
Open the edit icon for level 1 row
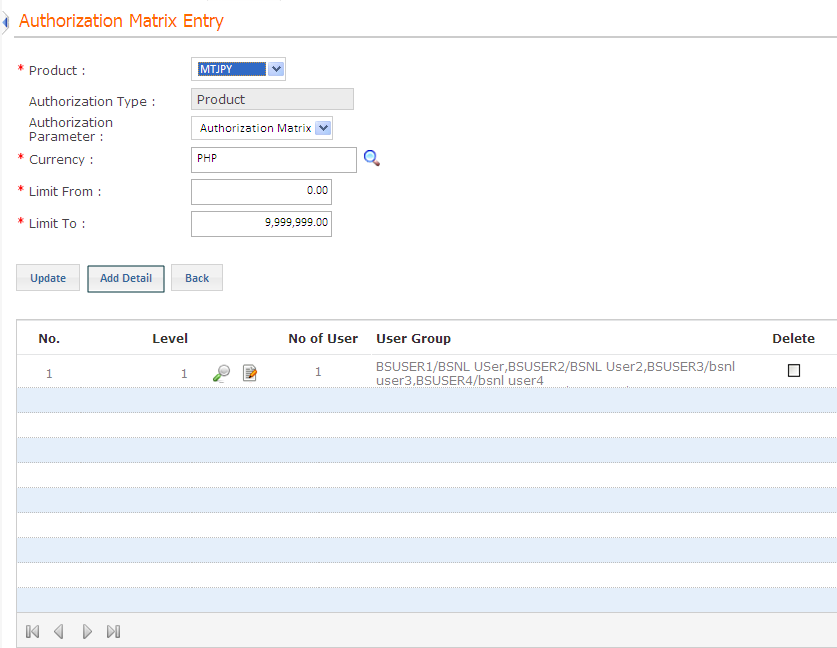[x=249, y=371]
